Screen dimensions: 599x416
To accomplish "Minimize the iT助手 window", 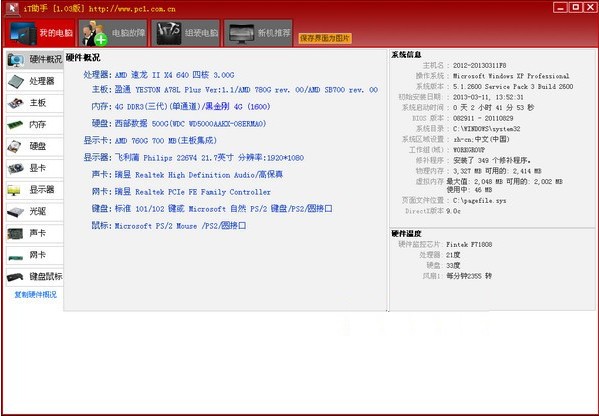I will pos(560,8).
